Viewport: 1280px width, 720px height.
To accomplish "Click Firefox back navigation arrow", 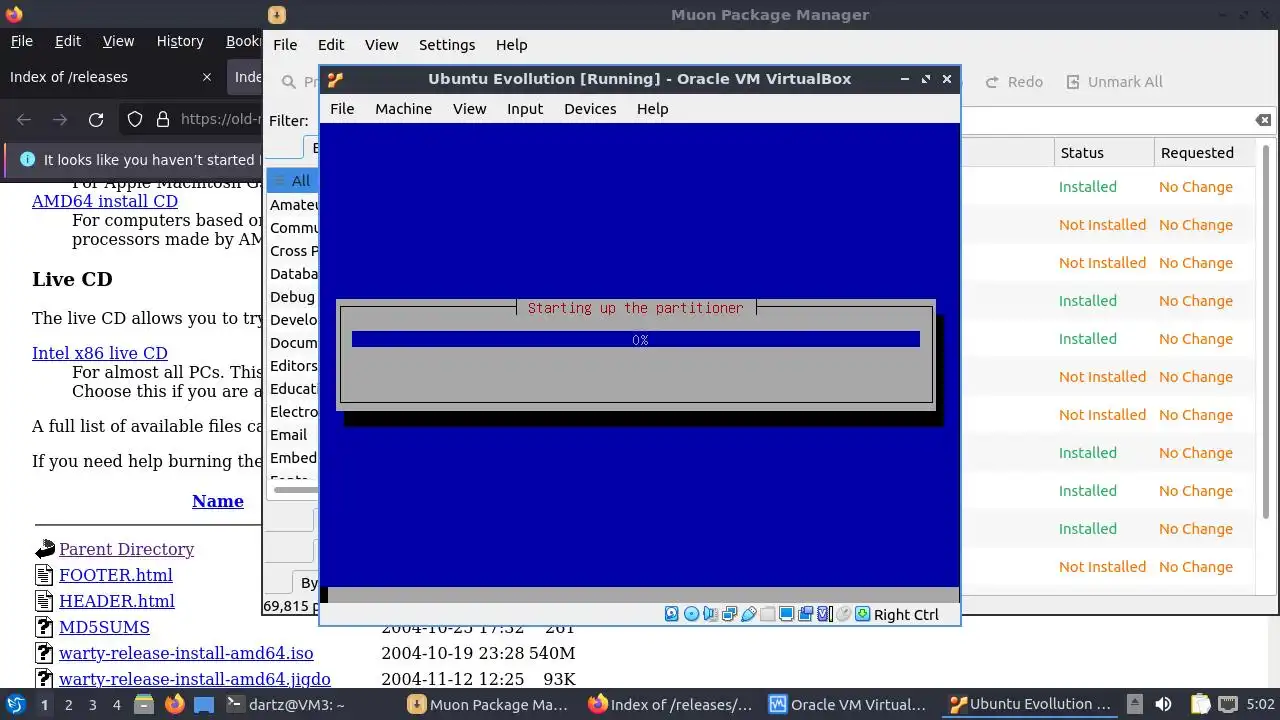I will (24, 120).
